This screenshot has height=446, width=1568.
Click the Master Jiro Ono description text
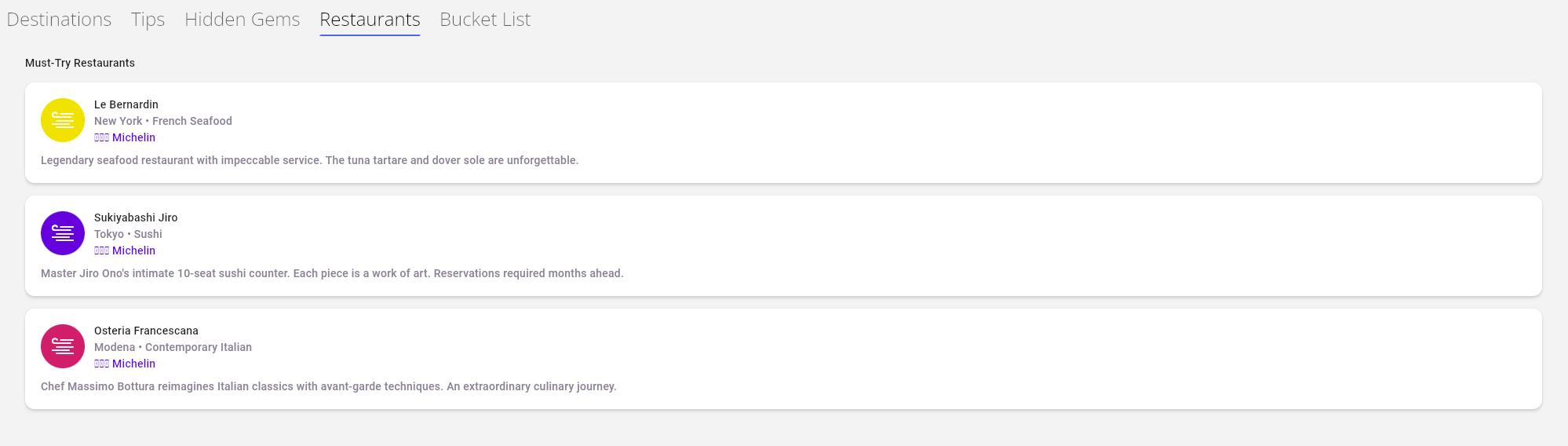[x=332, y=273]
